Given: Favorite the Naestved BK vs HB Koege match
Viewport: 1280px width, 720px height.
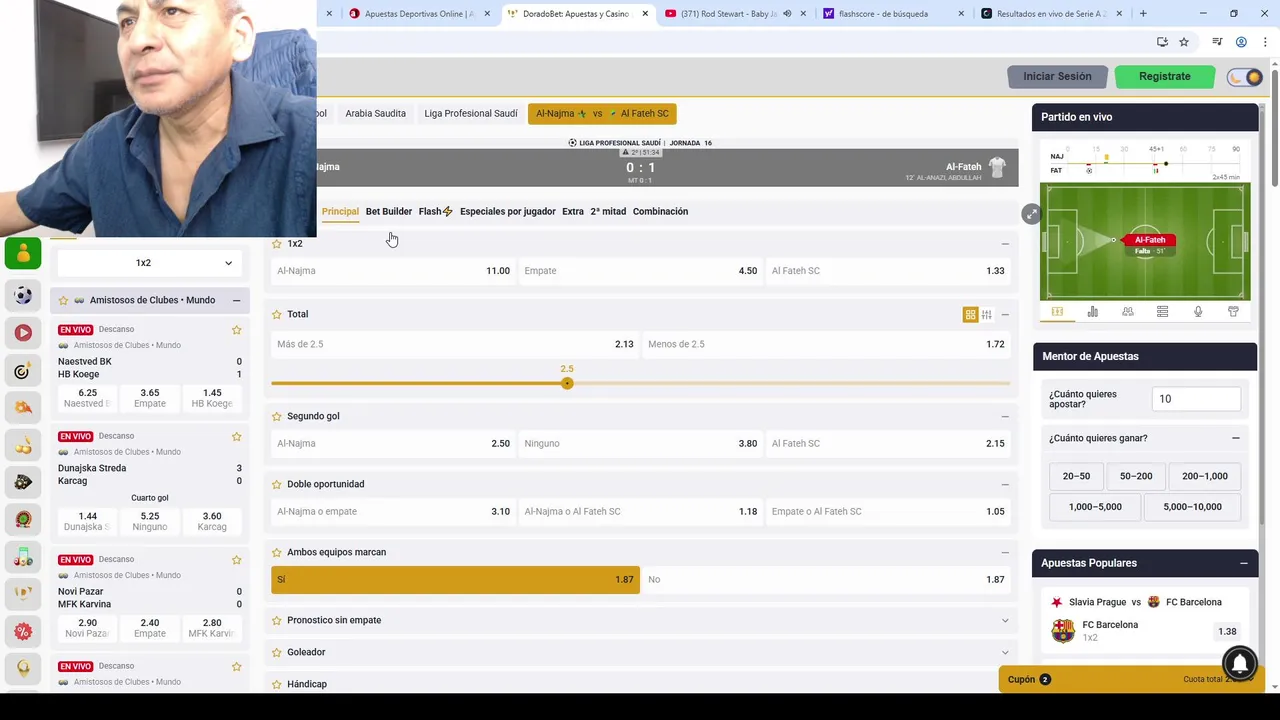Looking at the screenshot, I should pyautogui.click(x=237, y=330).
